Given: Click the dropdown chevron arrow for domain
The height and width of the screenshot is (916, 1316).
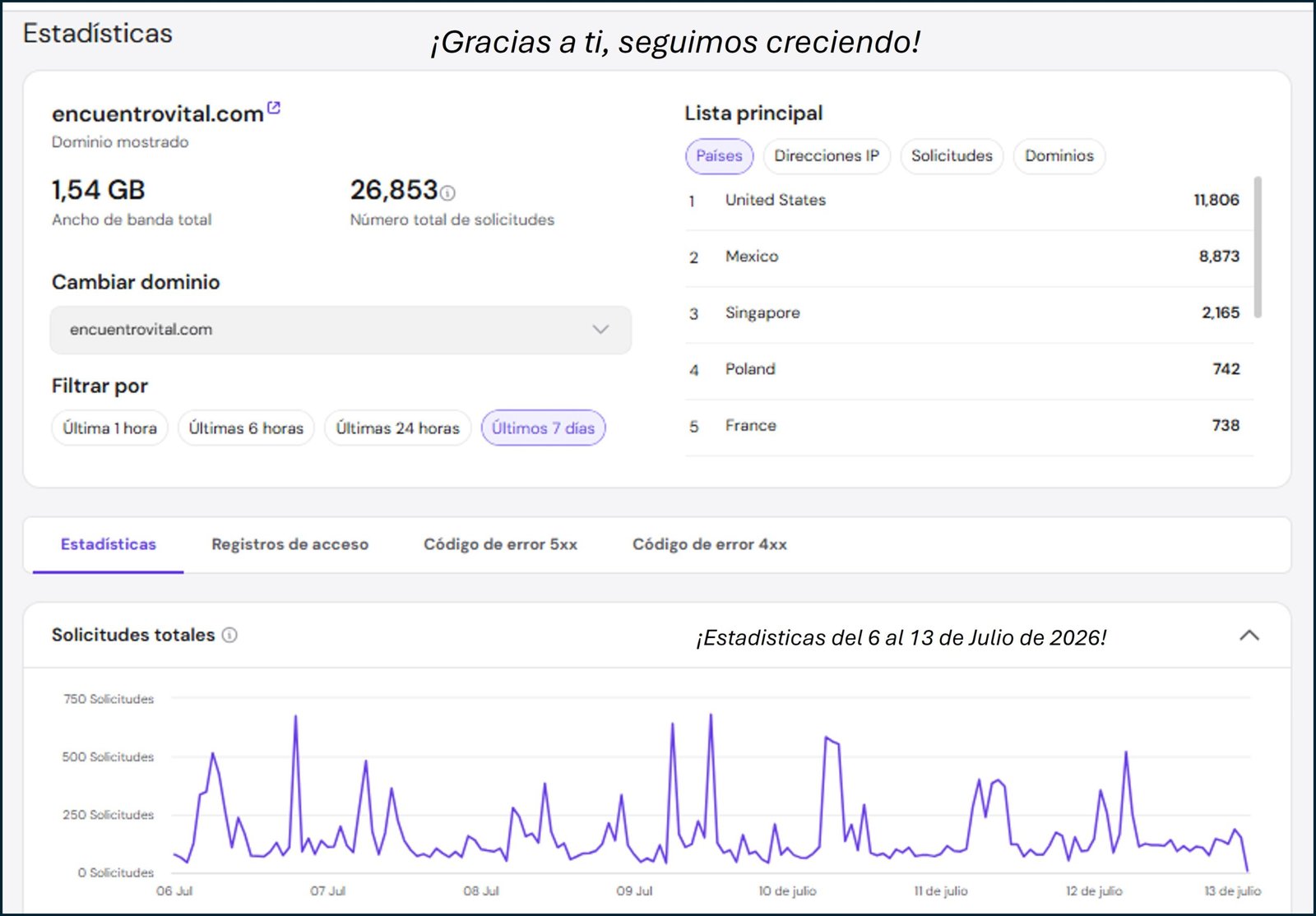Looking at the screenshot, I should (600, 330).
